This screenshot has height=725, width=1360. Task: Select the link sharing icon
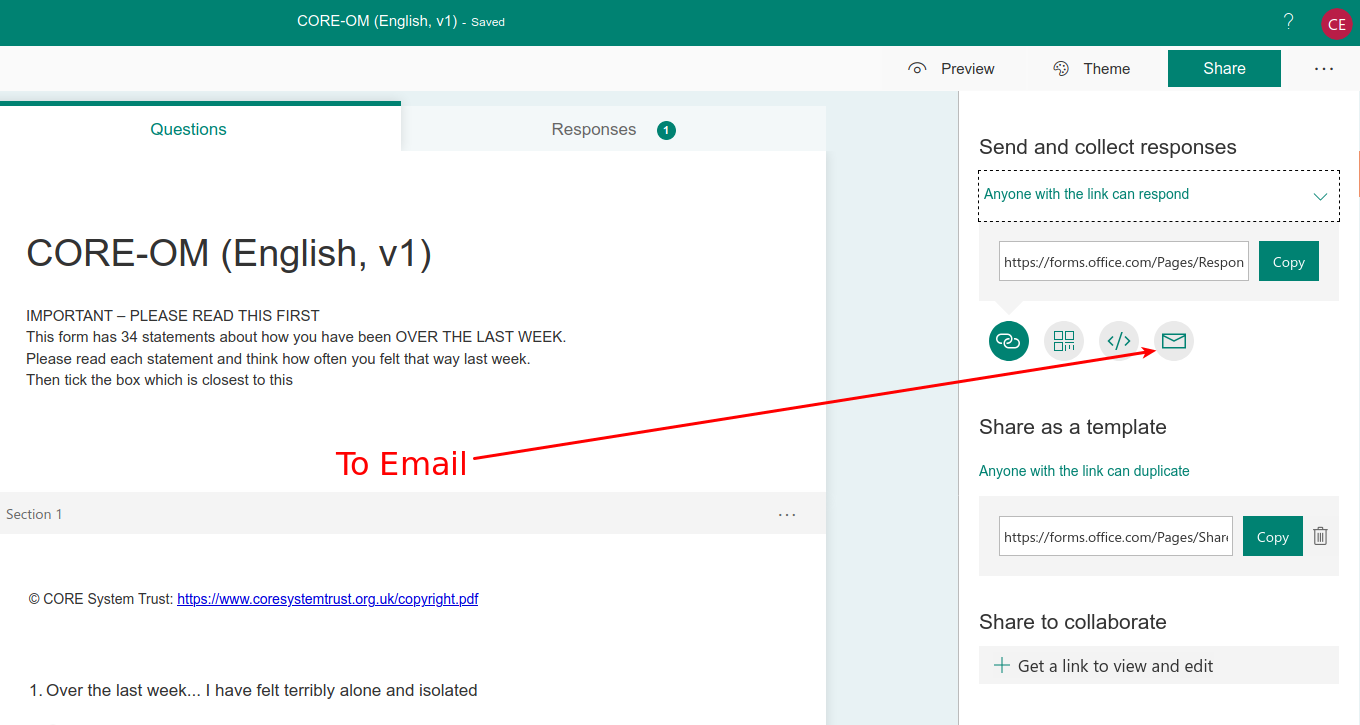1008,341
